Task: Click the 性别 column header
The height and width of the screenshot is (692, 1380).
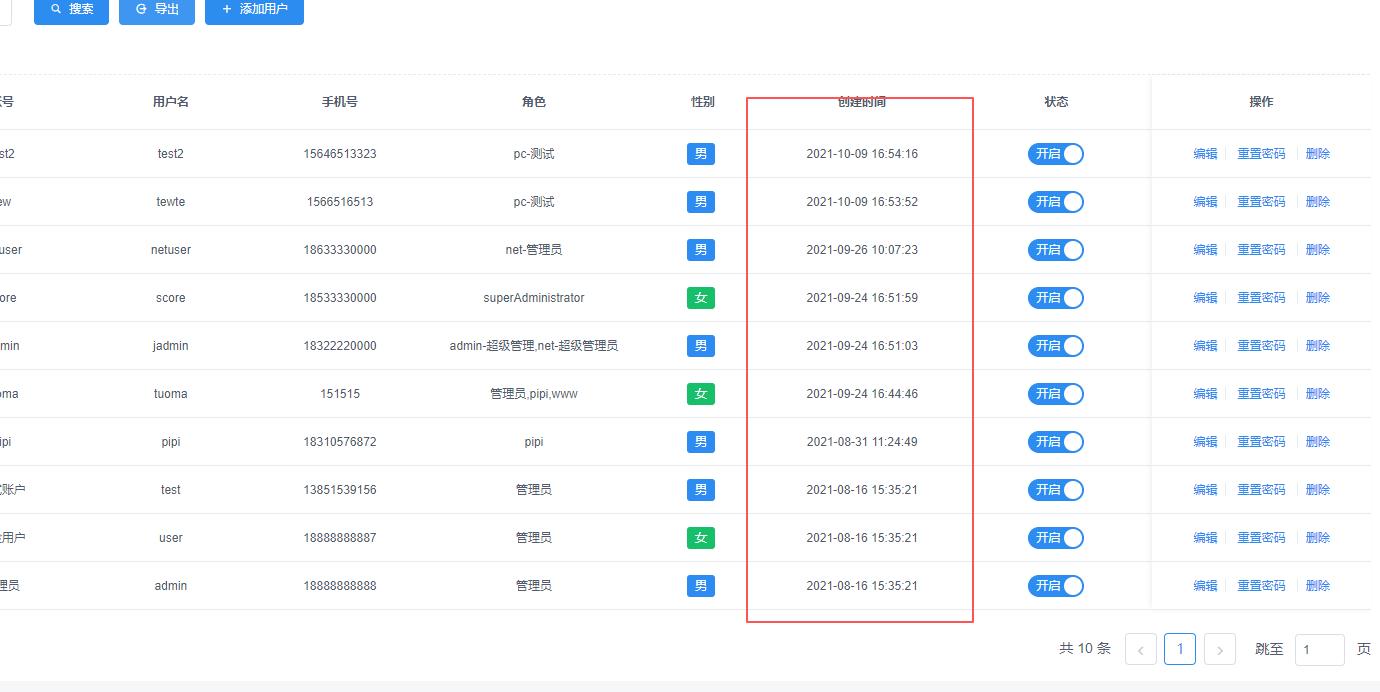Action: coord(703,102)
